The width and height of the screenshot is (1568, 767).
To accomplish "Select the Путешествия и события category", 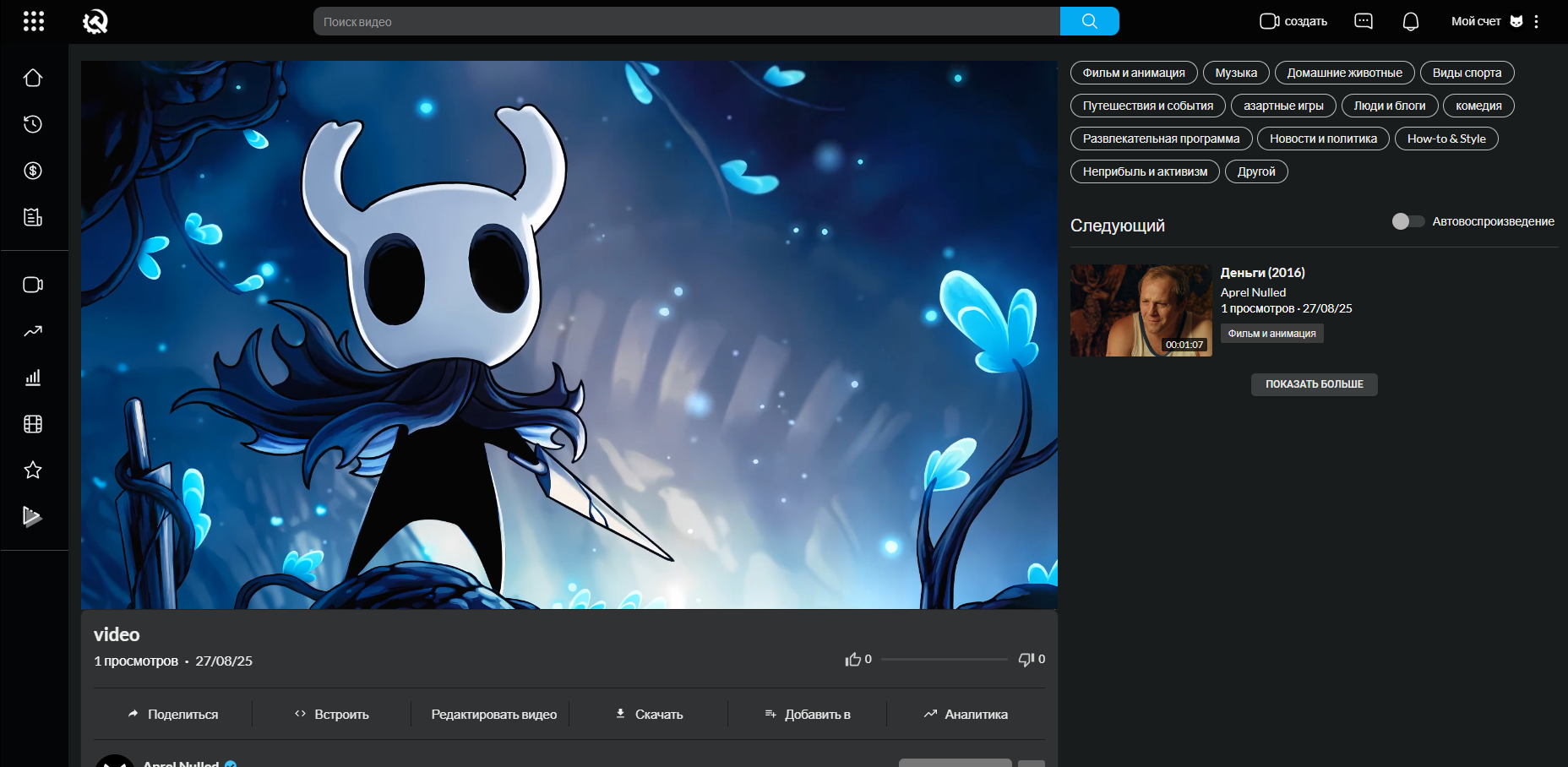I will point(1148,106).
